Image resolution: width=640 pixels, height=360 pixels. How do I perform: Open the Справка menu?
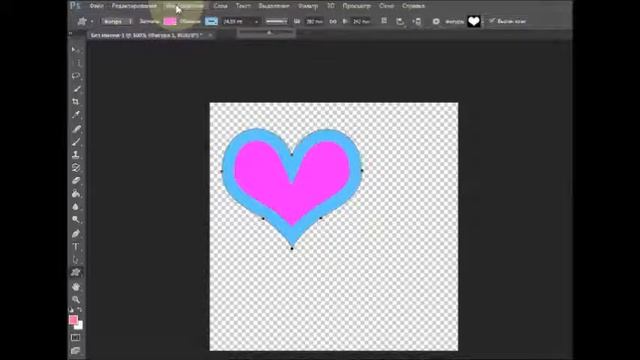pyautogui.click(x=413, y=6)
